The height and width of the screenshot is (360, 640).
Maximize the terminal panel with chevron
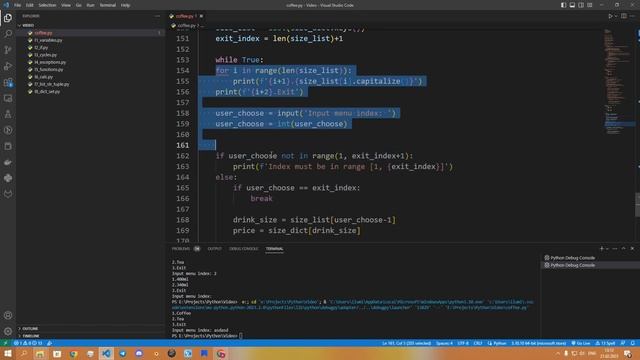click(623, 249)
